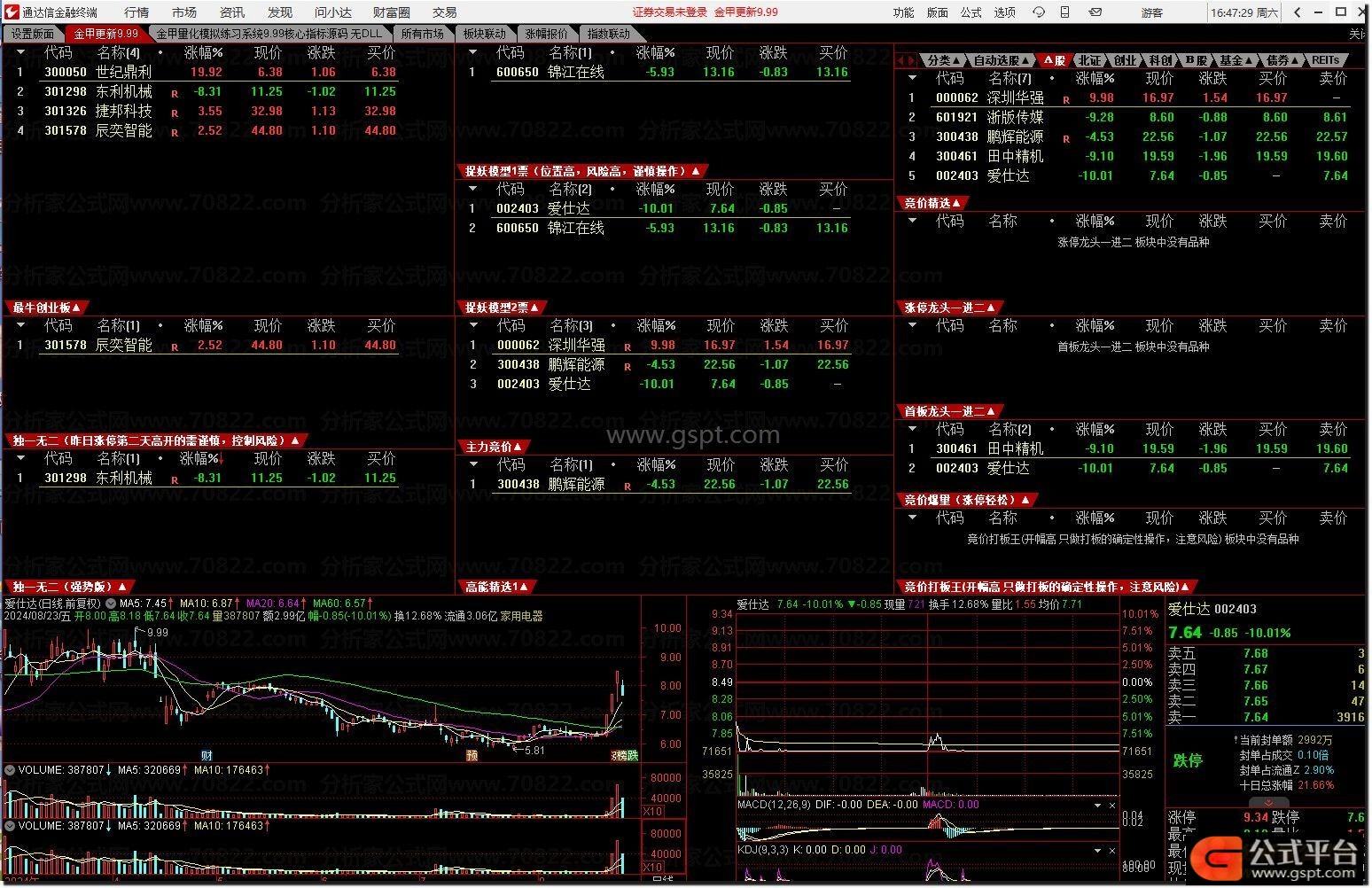Open the MACD panel dropdown arrow
The height and width of the screenshot is (888, 1372).
pos(1098,805)
